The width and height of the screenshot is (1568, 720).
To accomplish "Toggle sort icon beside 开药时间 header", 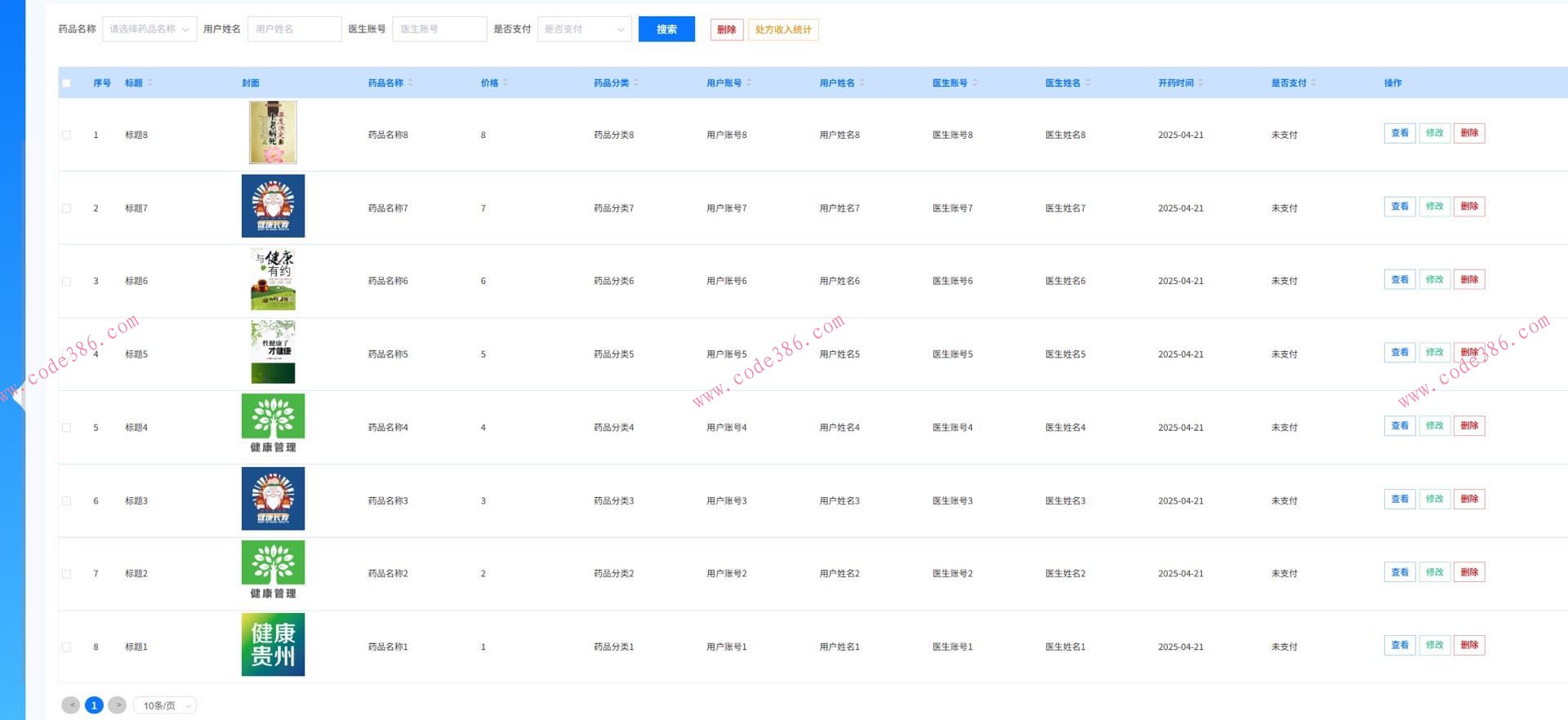I will click(x=1200, y=82).
